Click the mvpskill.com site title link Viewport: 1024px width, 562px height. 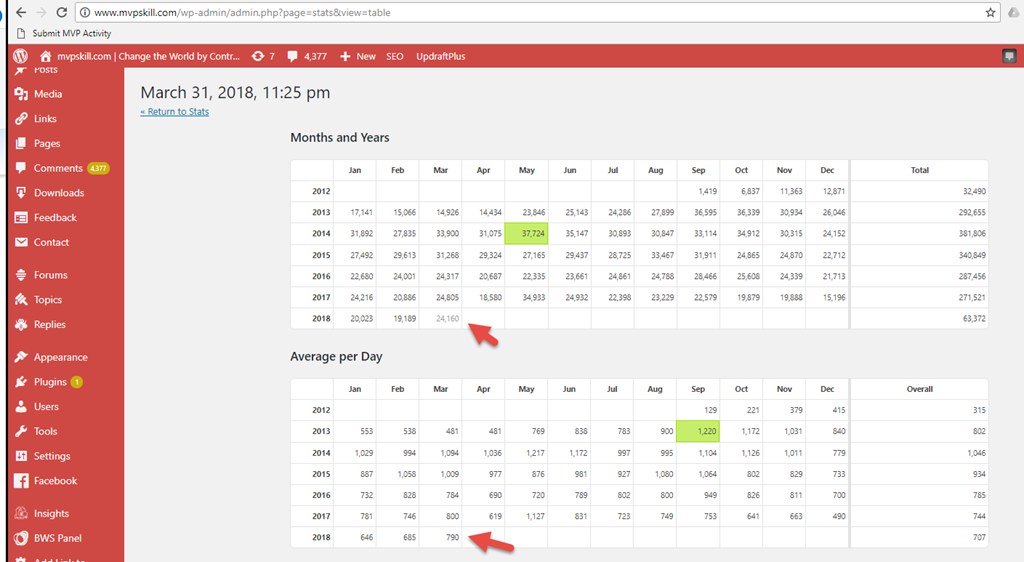[x=148, y=56]
